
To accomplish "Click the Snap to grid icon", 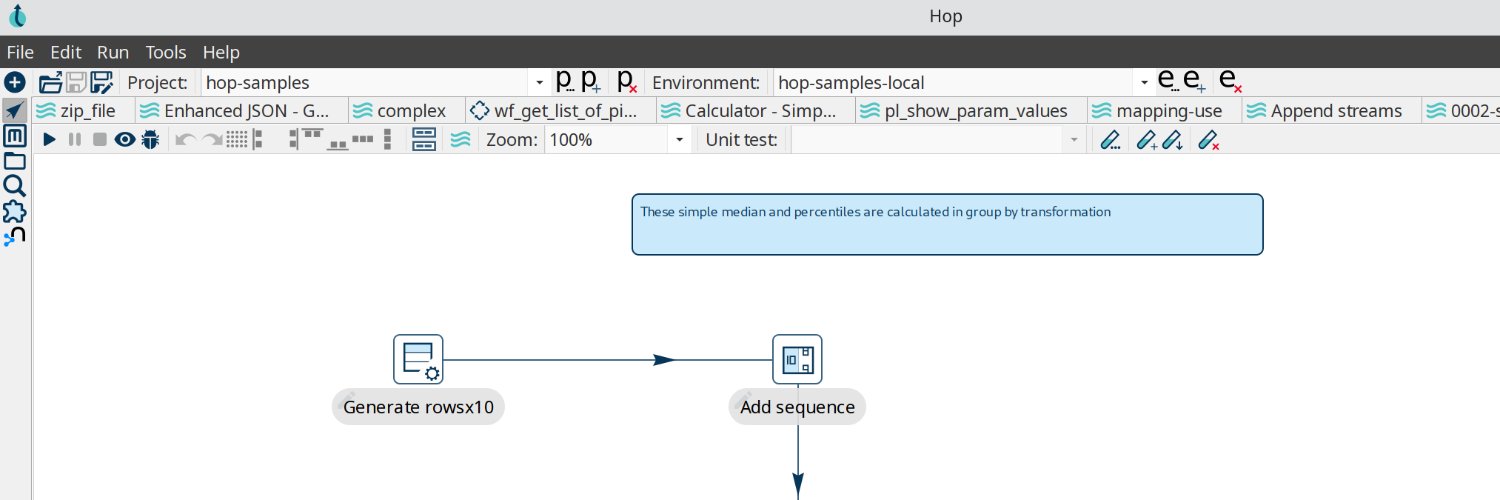I will [x=237, y=140].
